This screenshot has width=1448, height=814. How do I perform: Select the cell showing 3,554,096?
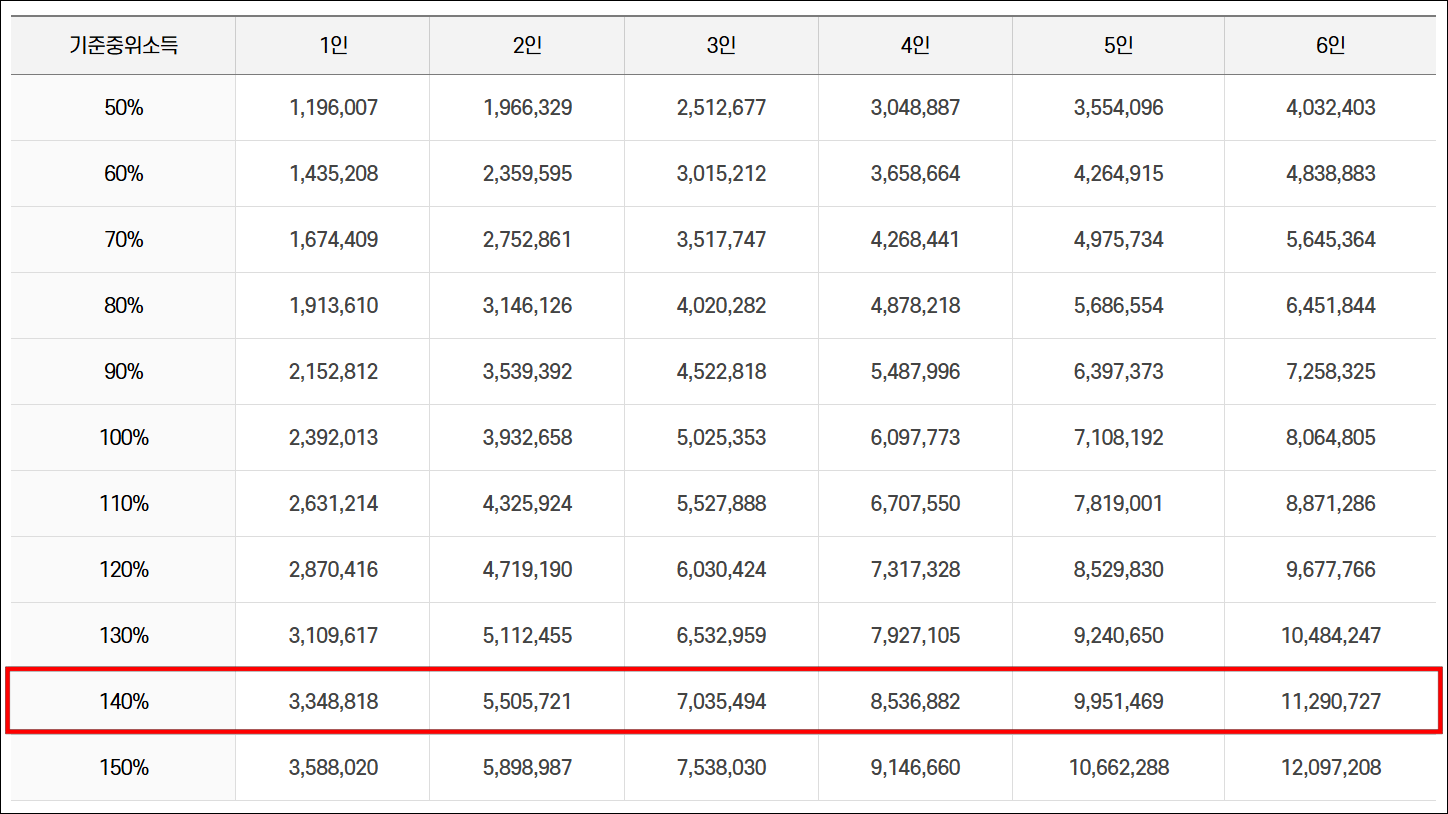(1119, 108)
